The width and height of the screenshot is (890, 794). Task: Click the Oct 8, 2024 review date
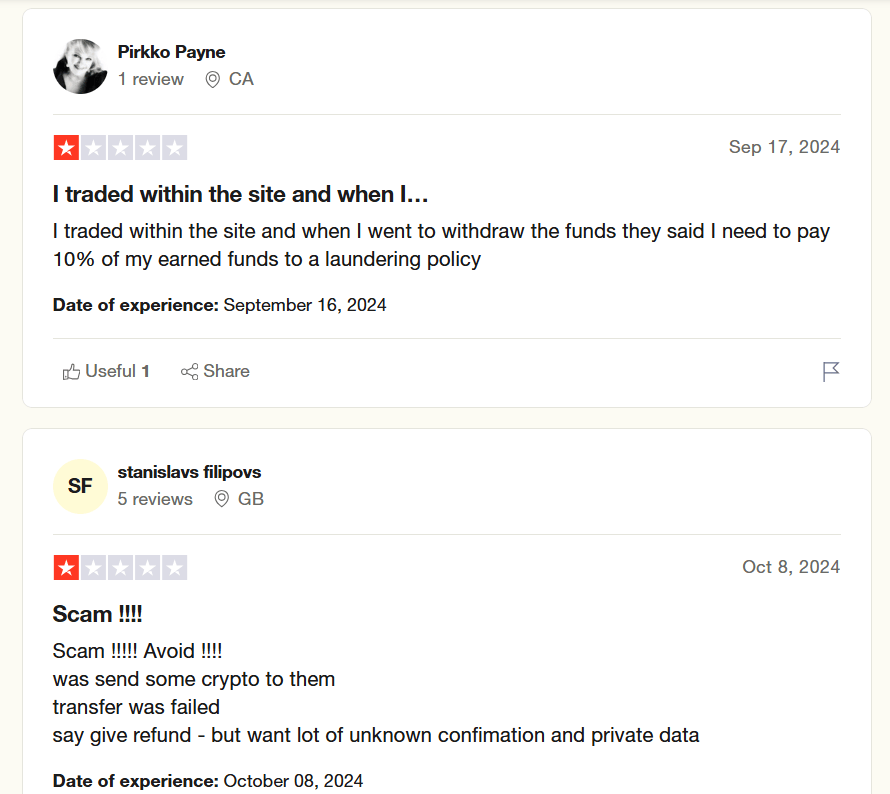[x=791, y=567]
